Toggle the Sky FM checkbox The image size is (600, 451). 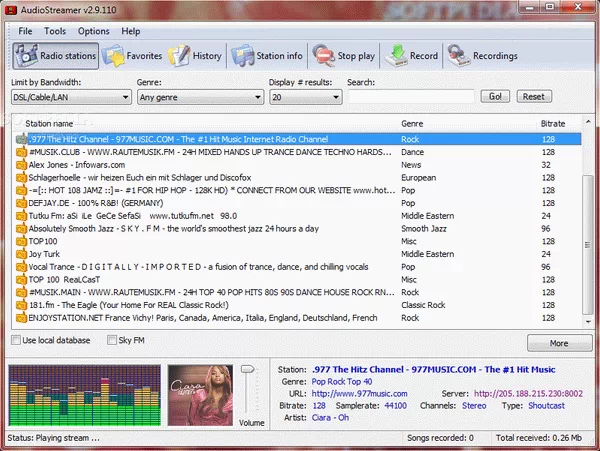(x=112, y=340)
